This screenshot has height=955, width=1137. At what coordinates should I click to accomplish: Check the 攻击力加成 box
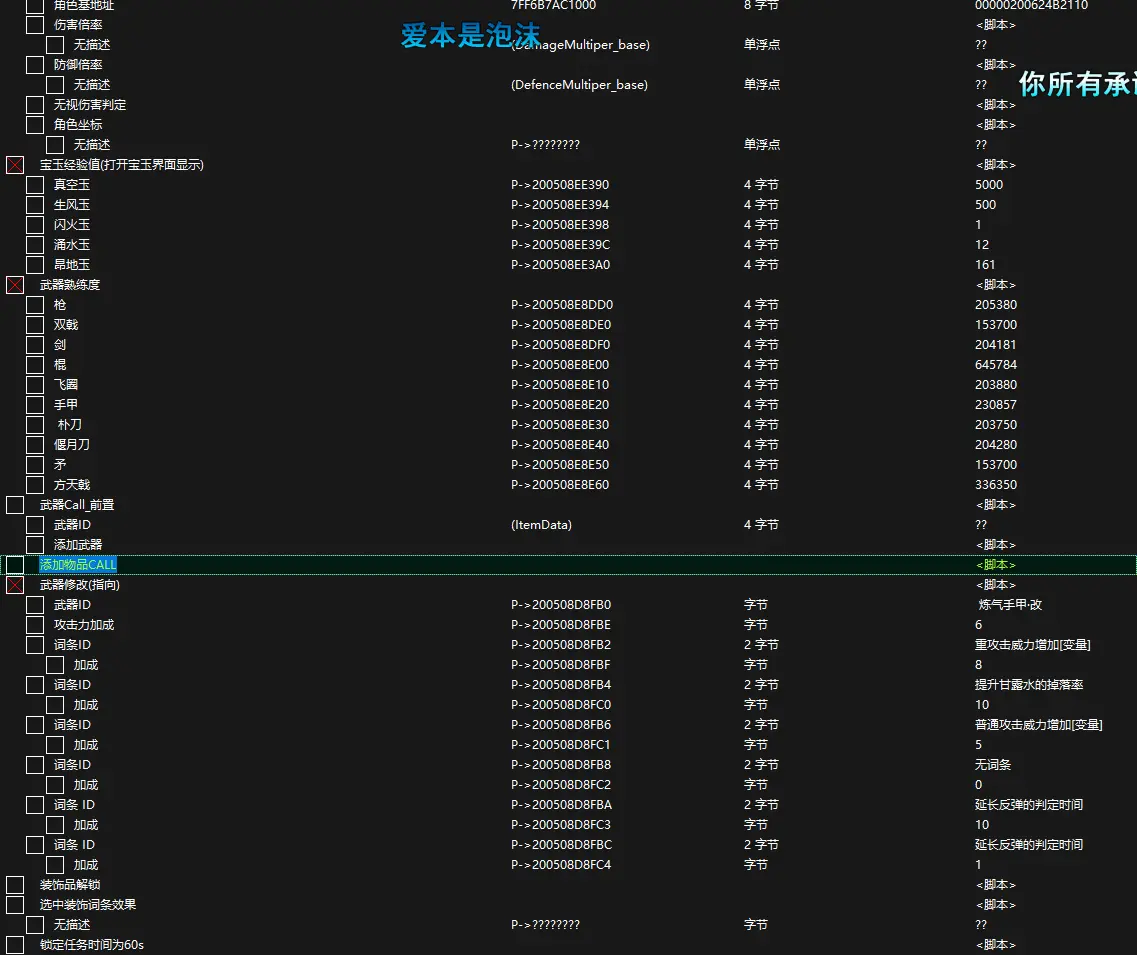[x=35, y=624]
